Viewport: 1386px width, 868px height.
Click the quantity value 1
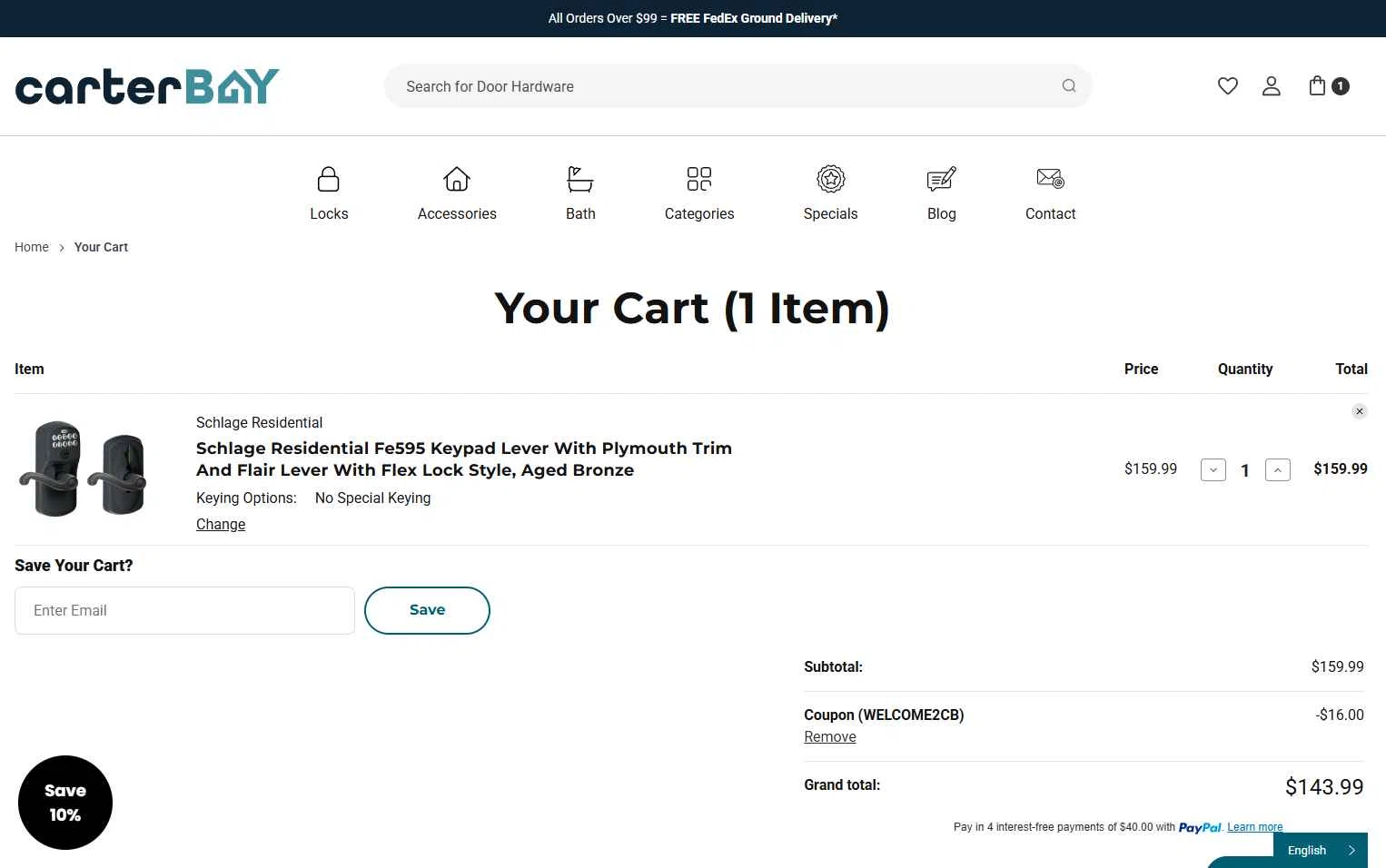(x=1245, y=470)
